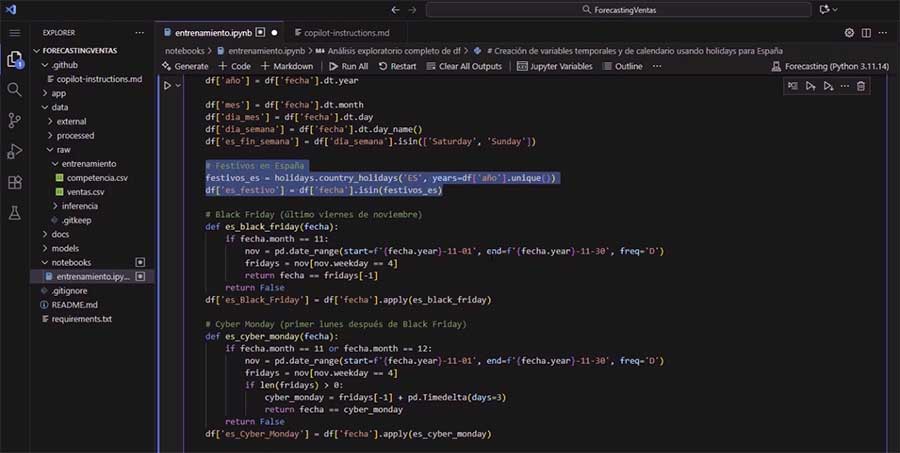Click notebooks breadcrumb segment
Image resolution: width=900 pixels, height=453 pixels.
pyautogui.click(x=184, y=51)
